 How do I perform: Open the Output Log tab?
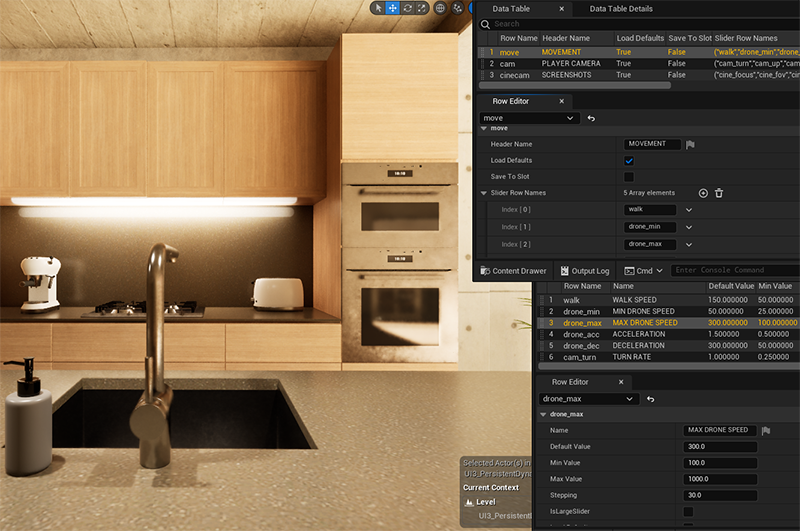(x=583, y=271)
